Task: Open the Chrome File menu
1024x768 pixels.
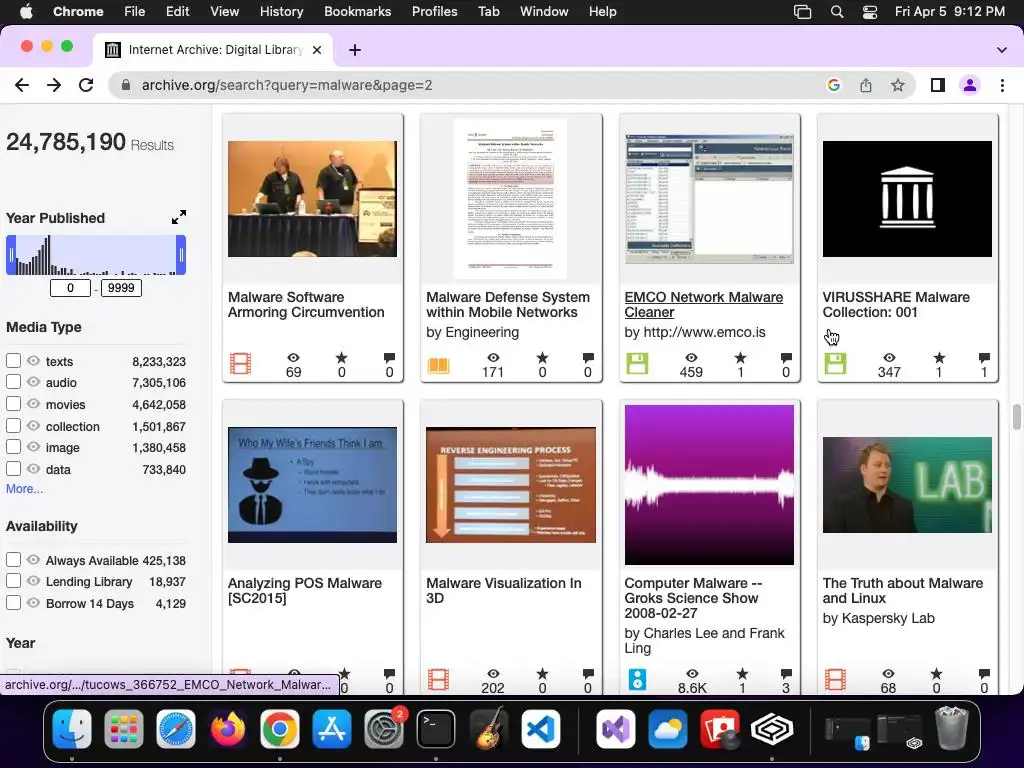Action: tap(135, 12)
